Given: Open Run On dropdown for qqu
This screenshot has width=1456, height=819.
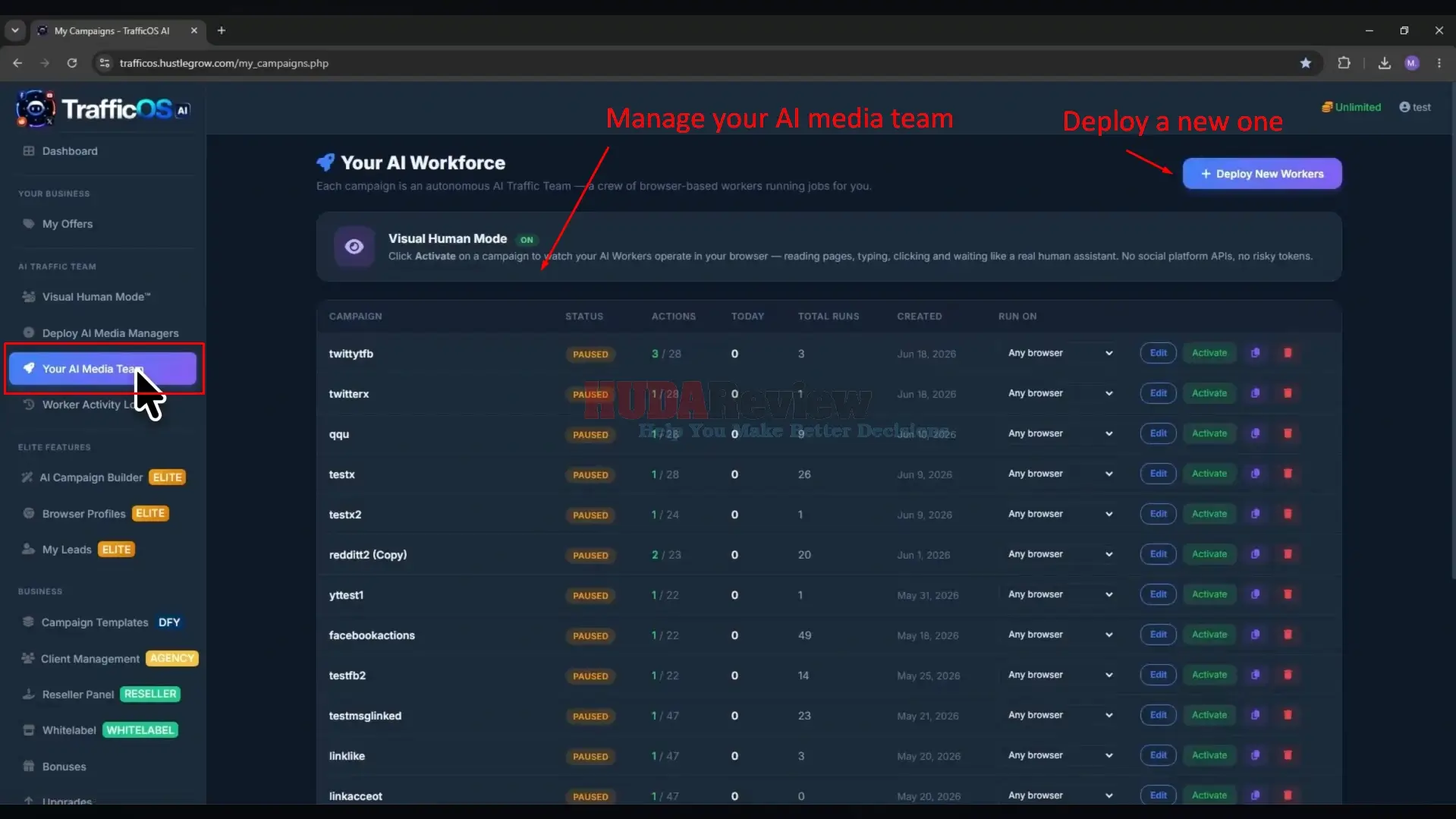Looking at the screenshot, I should coord(1060,433).
